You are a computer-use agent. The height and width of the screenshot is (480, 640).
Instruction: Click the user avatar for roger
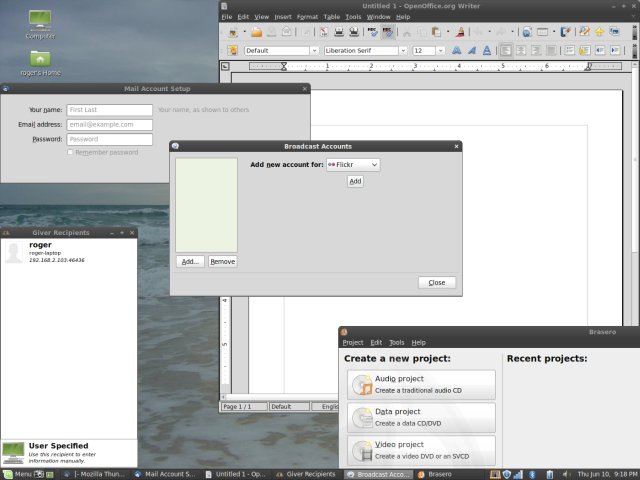point(14,252)
